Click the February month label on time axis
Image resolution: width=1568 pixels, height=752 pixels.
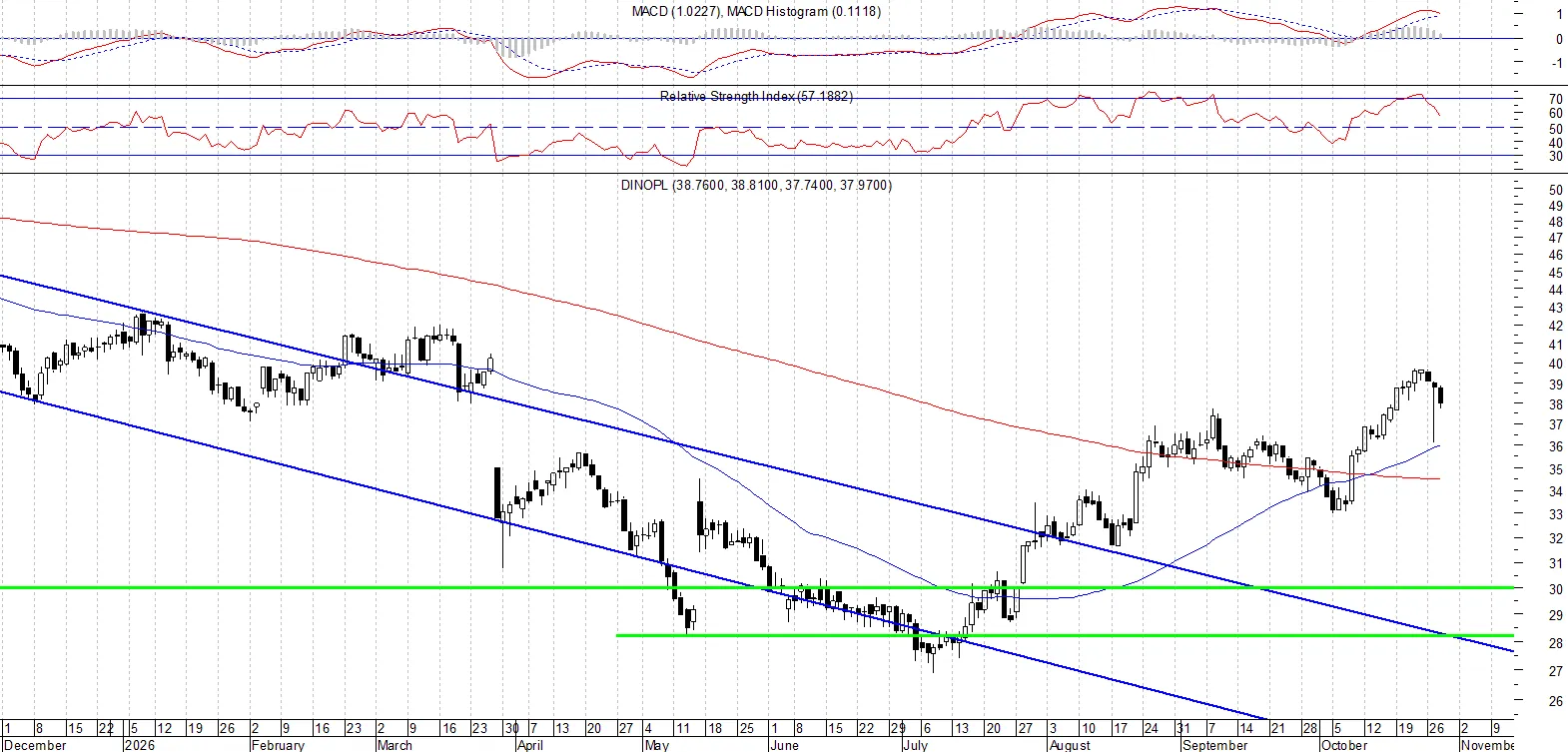pyautogui.click(x=278, y=745)
